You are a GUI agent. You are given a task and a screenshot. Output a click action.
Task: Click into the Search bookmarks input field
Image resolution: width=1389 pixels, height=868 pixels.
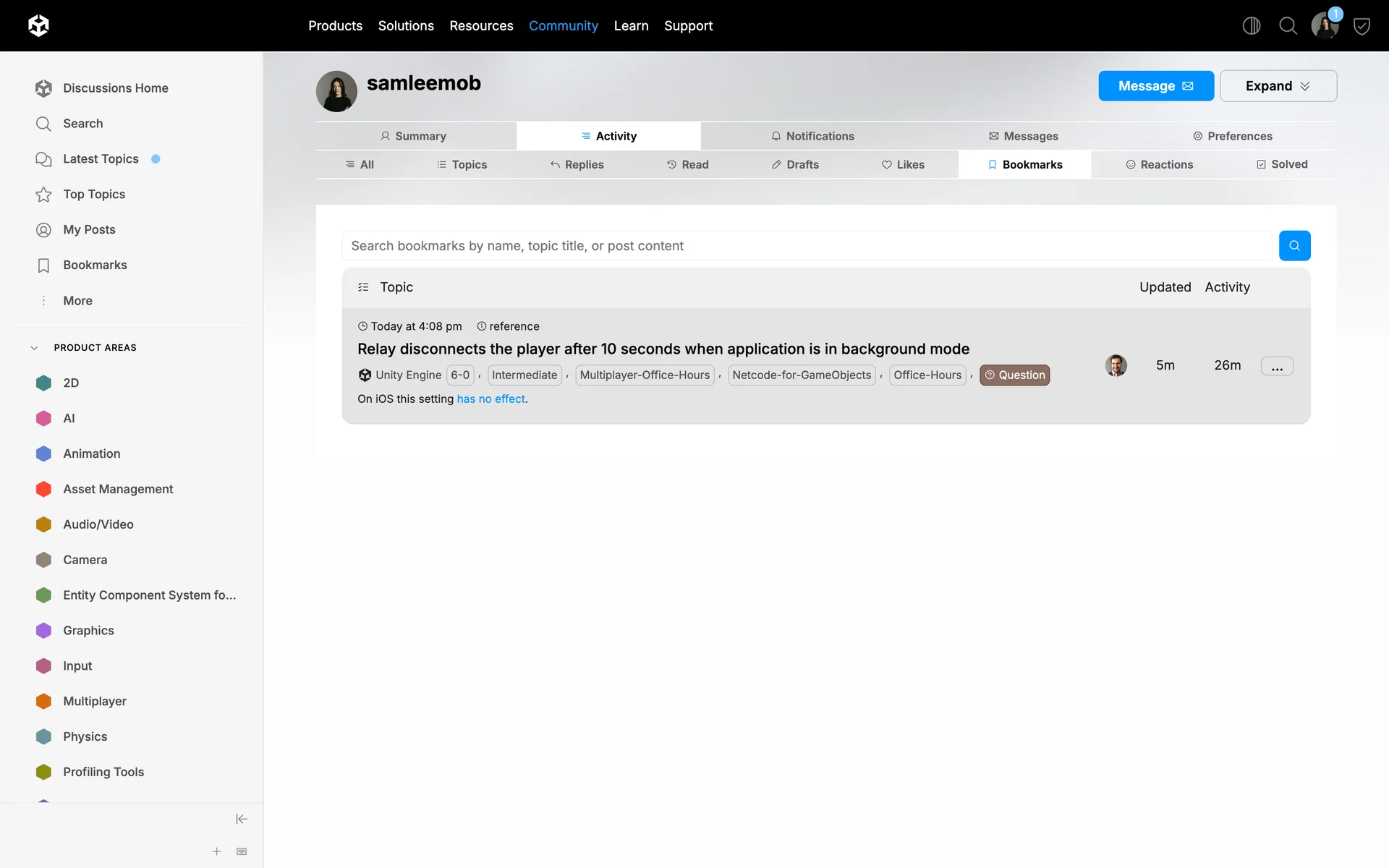[x=806, y=246]
